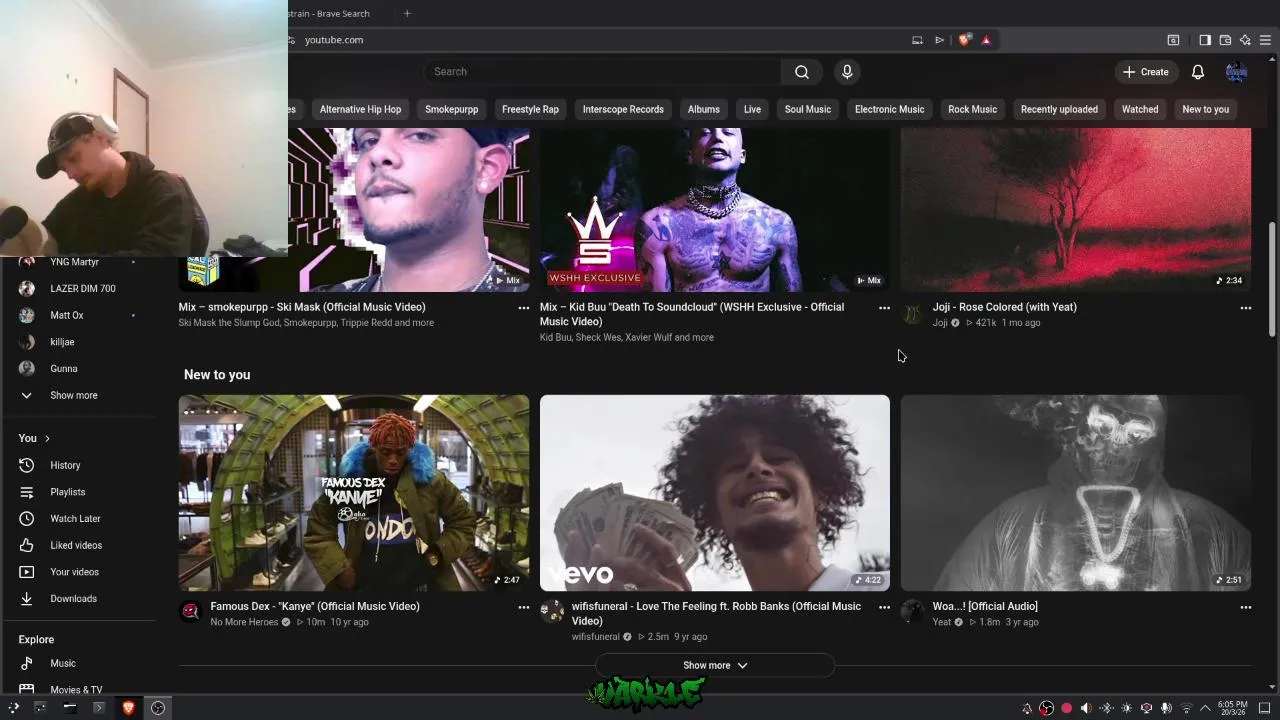Open Brave main hamburger menu
Viewport: 1280px width, 720px height.
[x=1265, y=40]
